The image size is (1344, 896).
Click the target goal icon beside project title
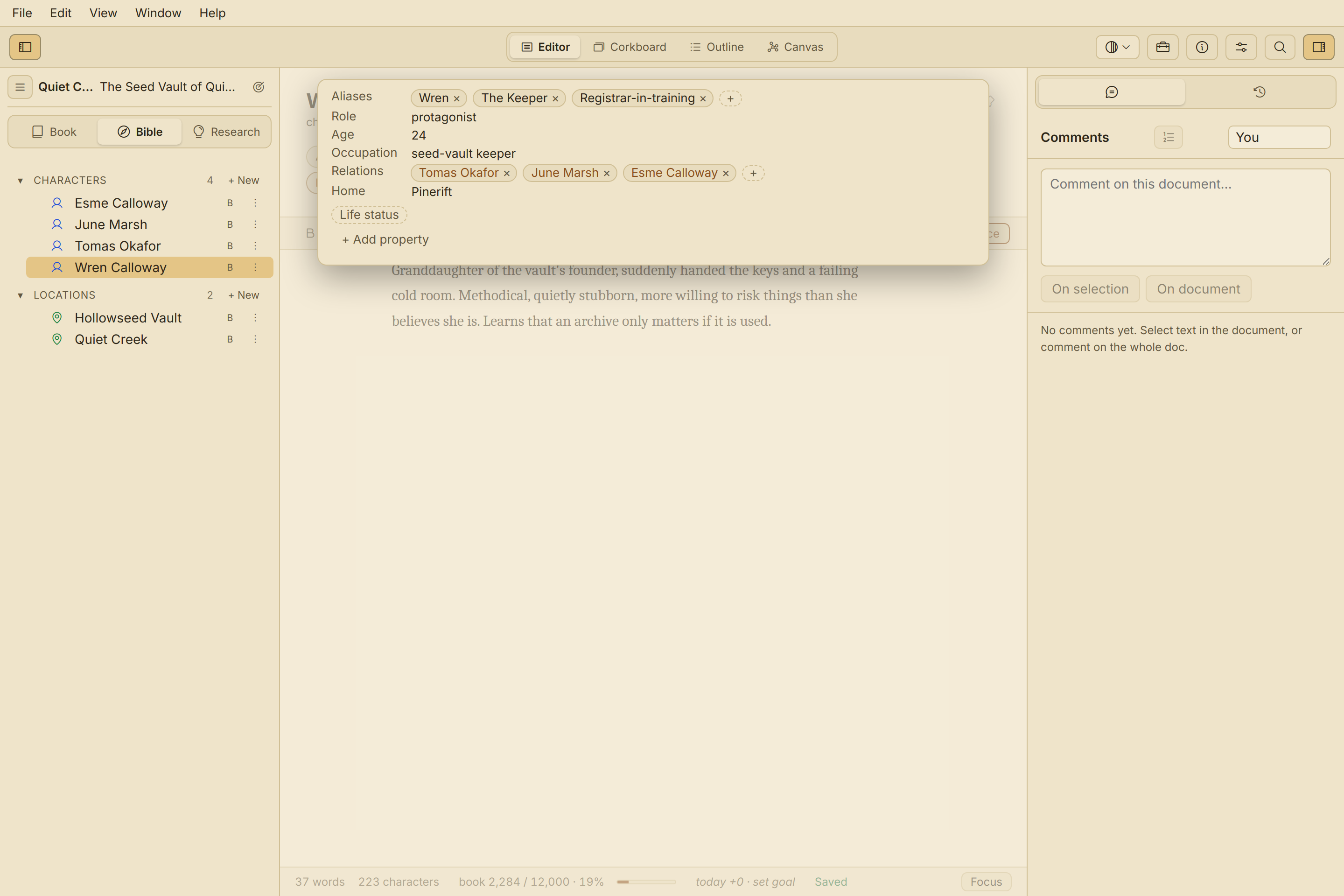[258, 87]
